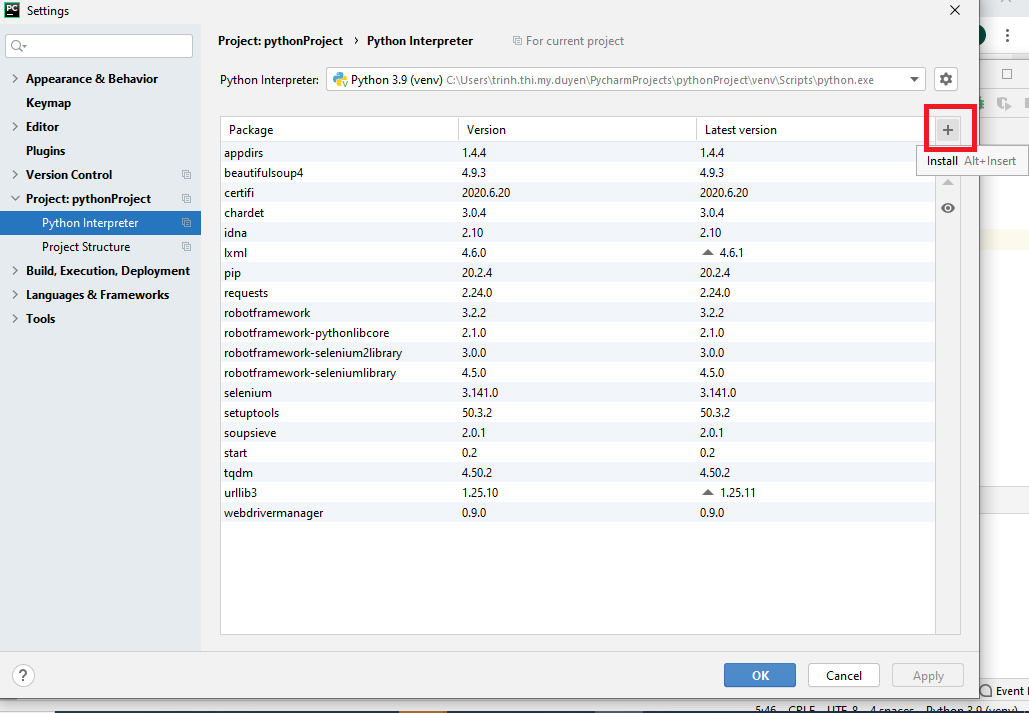The width and height of the screenshot is (1029, 713).
Task: Open the three-dot menu in background window
Action: 1007,35
